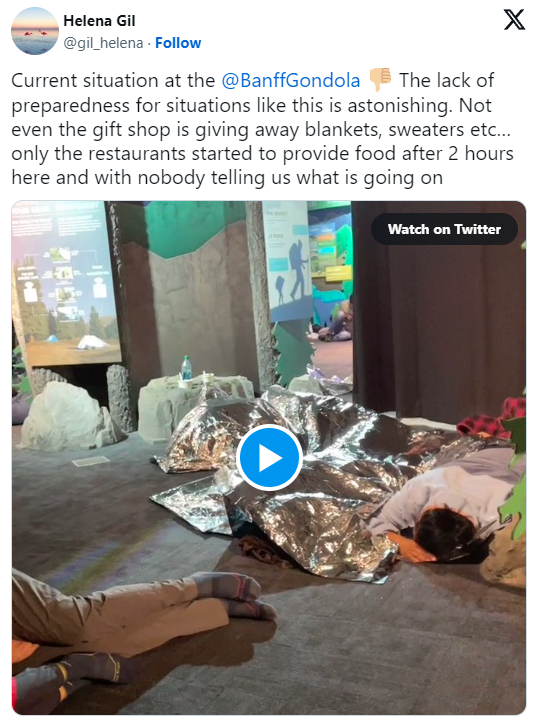Select the Helena Gil display name
This screenshot has height=716, width=536.
99,21
